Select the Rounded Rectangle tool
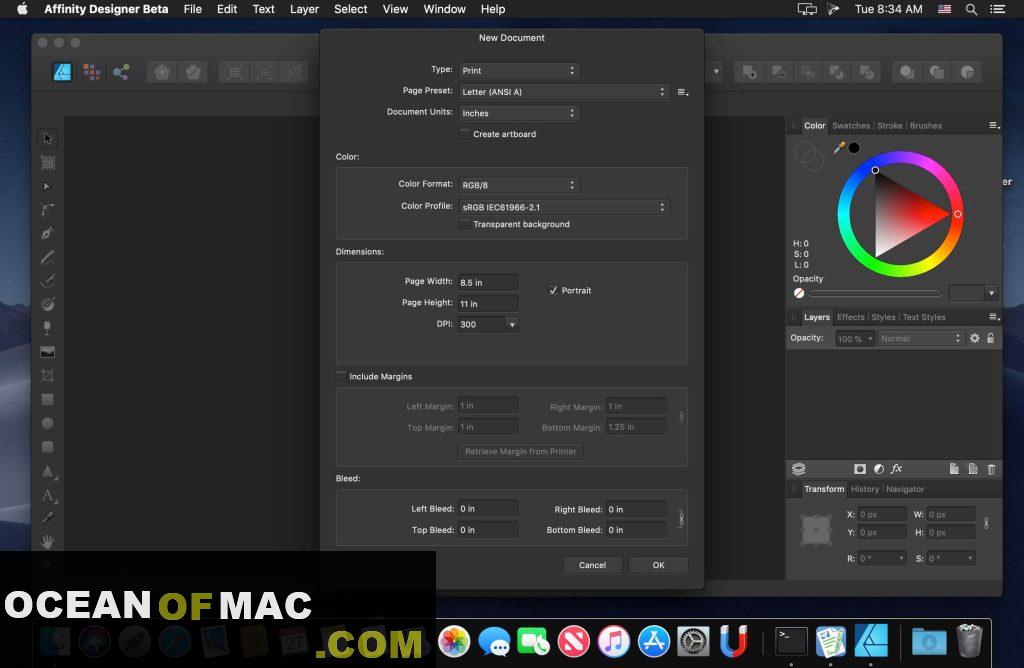The width and height of the screenshot is (1024, 668). 47,447
